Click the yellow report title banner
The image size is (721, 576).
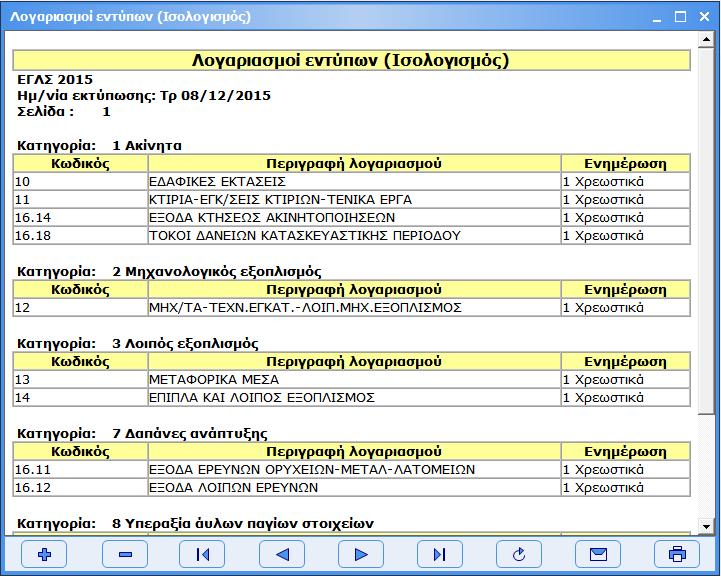(x=352, y=60)
